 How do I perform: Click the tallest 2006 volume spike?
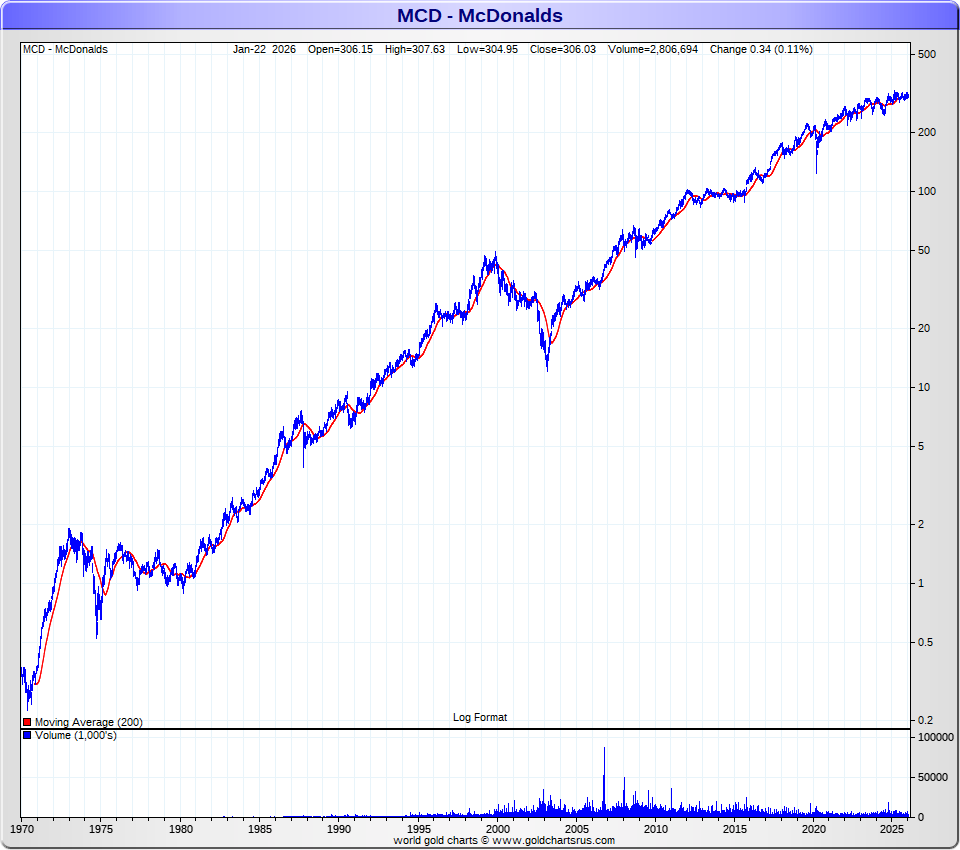[604, 782]
